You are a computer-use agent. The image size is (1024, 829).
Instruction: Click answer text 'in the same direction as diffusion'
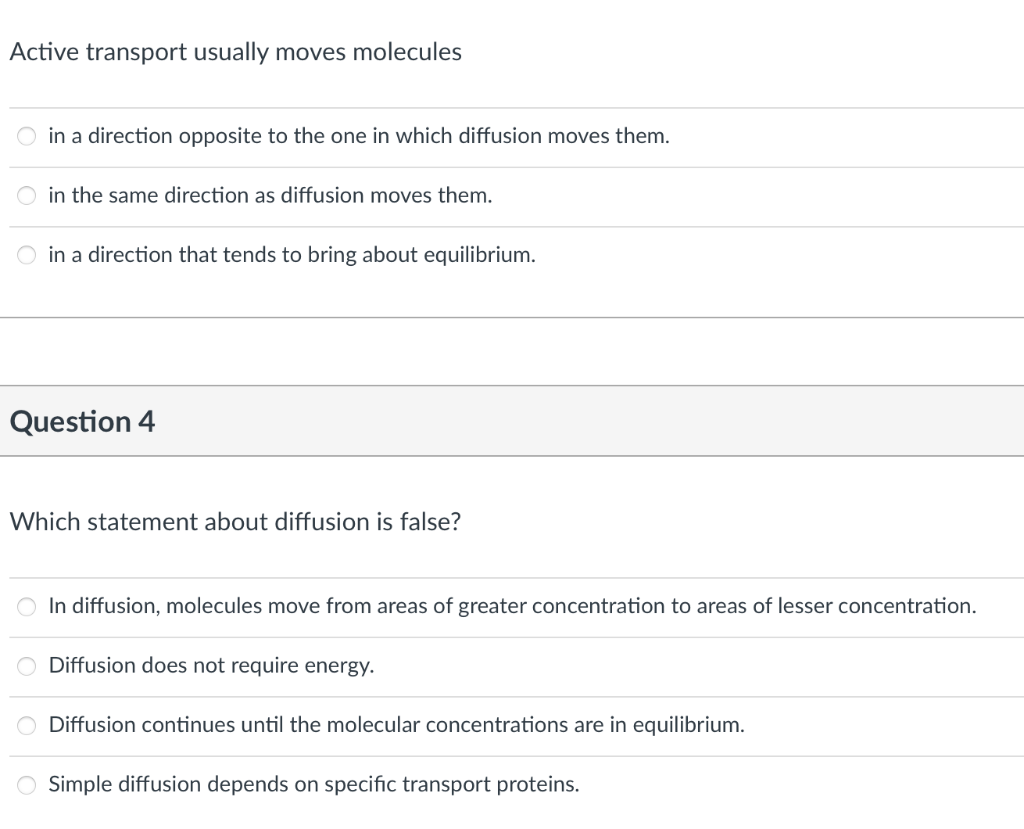(270, 196)
